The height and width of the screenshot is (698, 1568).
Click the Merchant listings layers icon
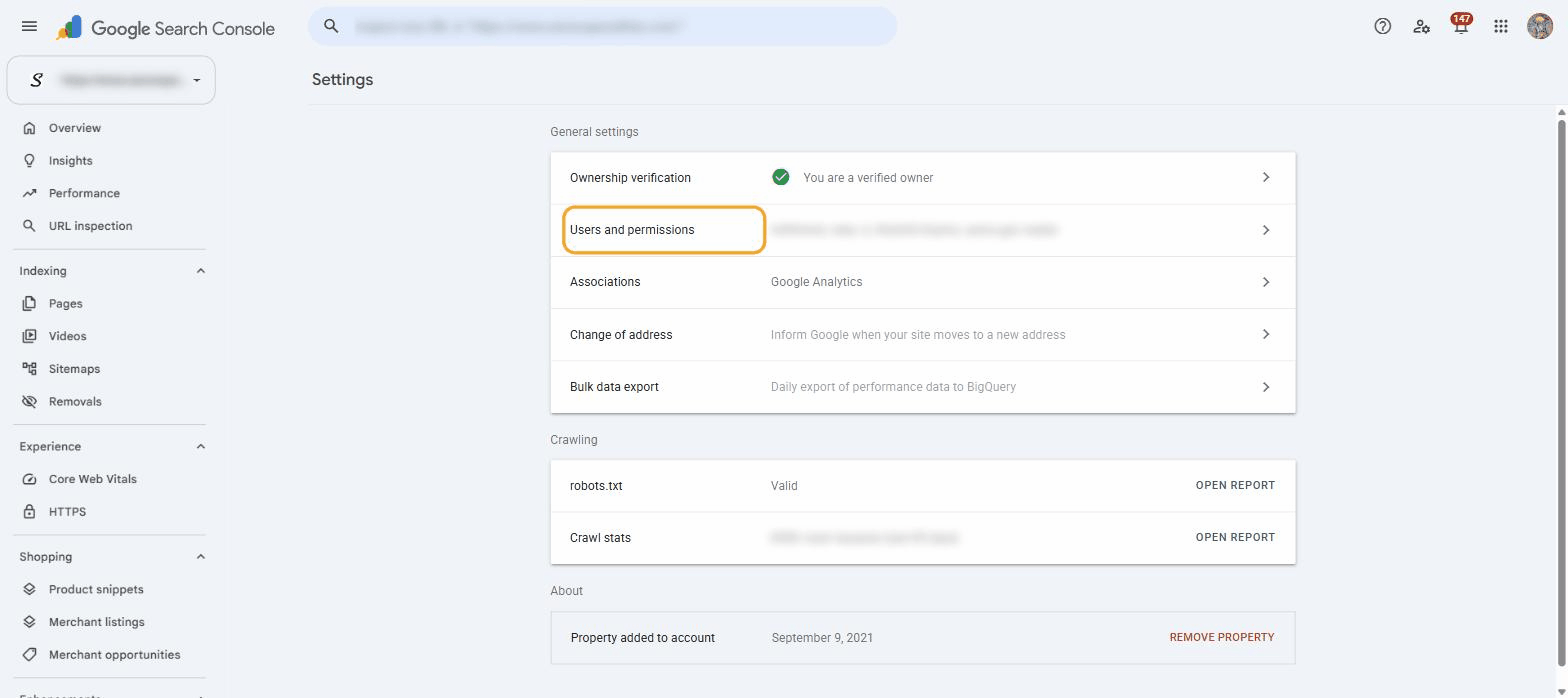point(29,622)
